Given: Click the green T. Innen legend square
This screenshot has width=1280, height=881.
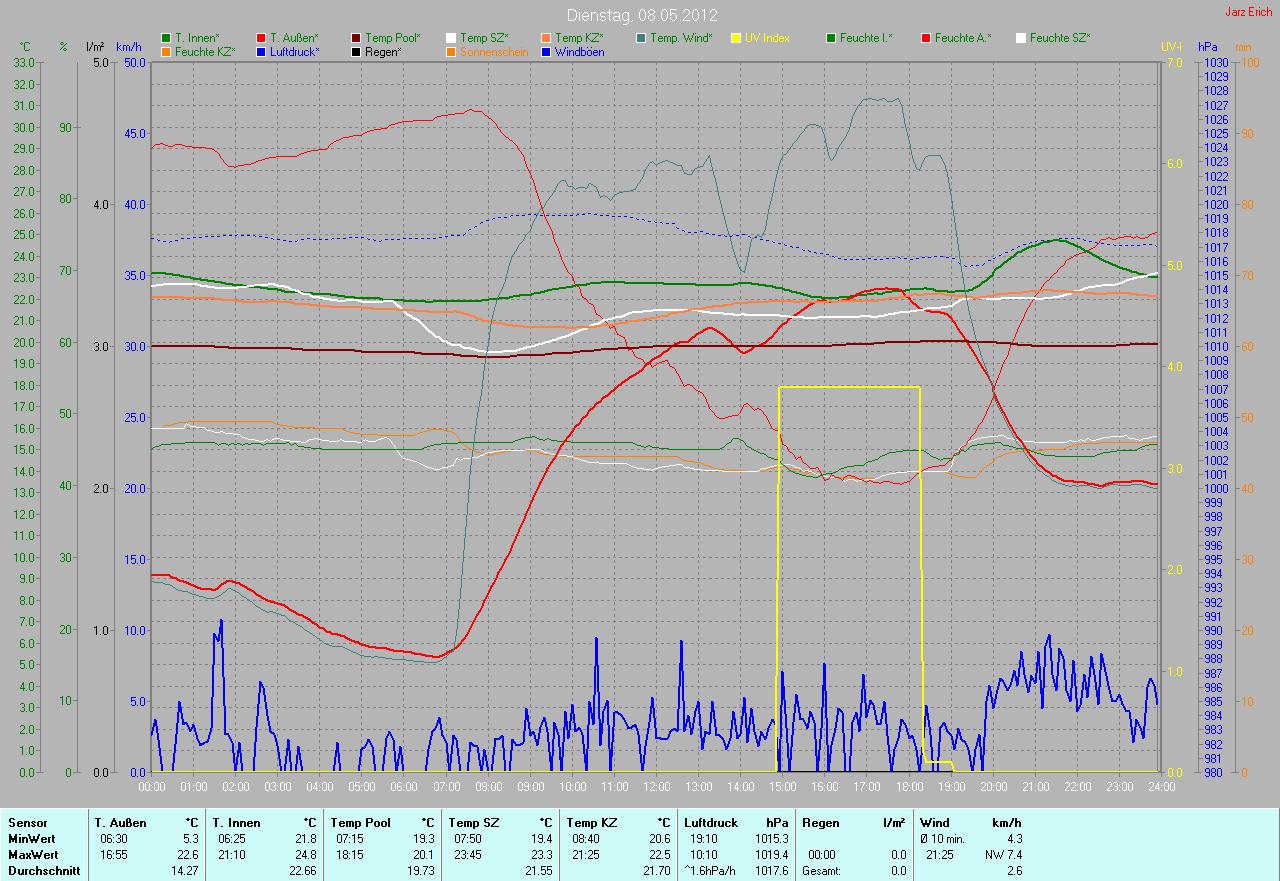Looking at the screenshot, I should coord(166,38).
